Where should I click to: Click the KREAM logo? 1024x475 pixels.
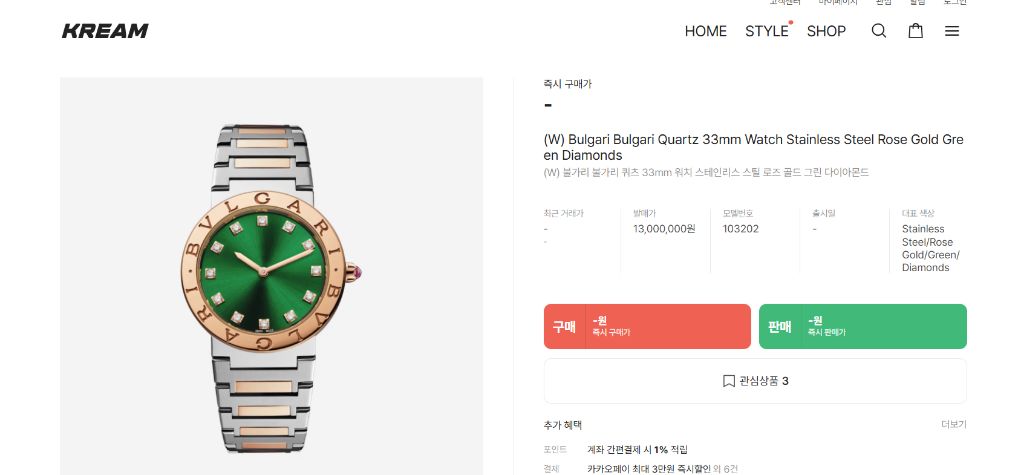[x=105, y=31]
